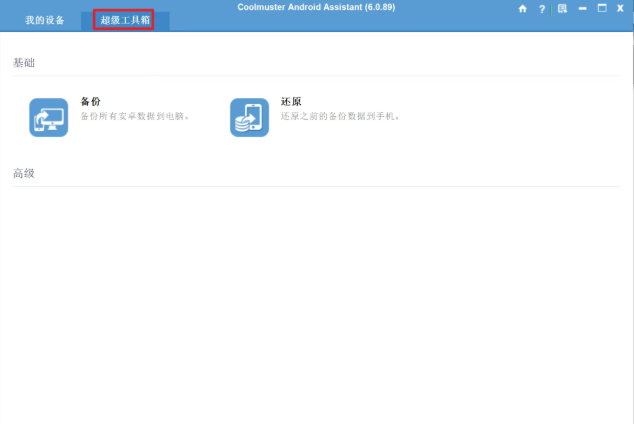634x424 pixels.
Task: Go to the home icon
Action: point(522,8)
